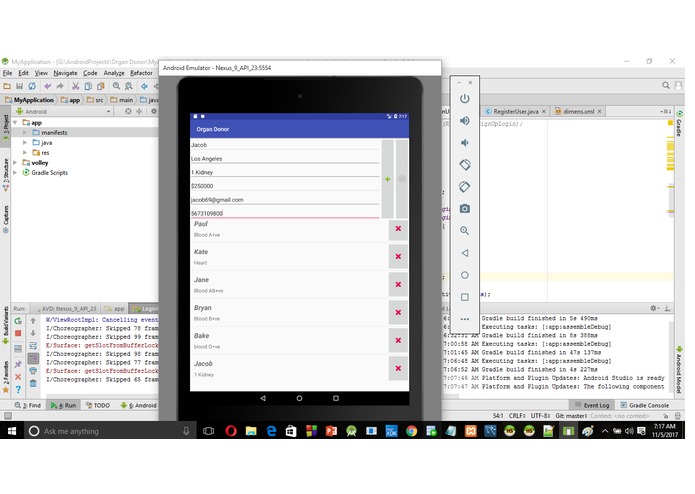Viewport: 695px width, 494px height.
Task: Click the emulator panel Back triangle
Action: [x=465, y=253]
